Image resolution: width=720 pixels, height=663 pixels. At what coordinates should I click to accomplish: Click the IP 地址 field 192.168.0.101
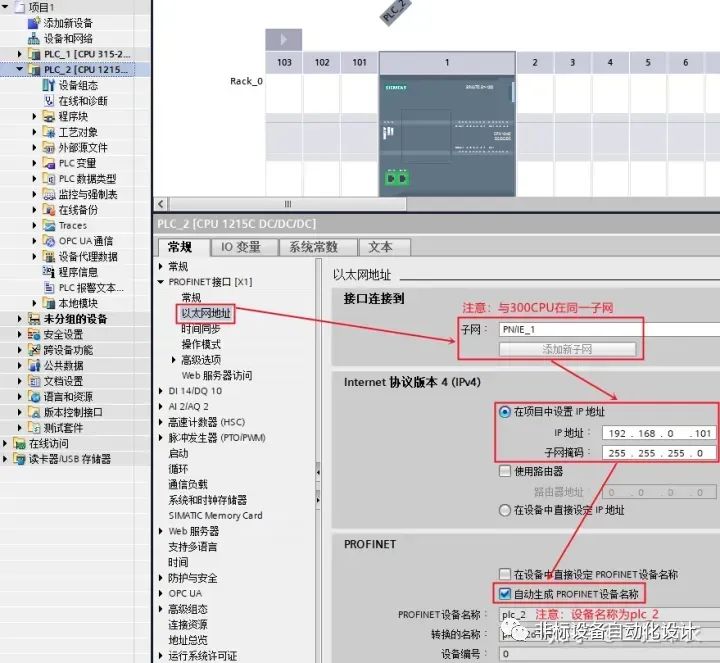[x=659, y=433]
